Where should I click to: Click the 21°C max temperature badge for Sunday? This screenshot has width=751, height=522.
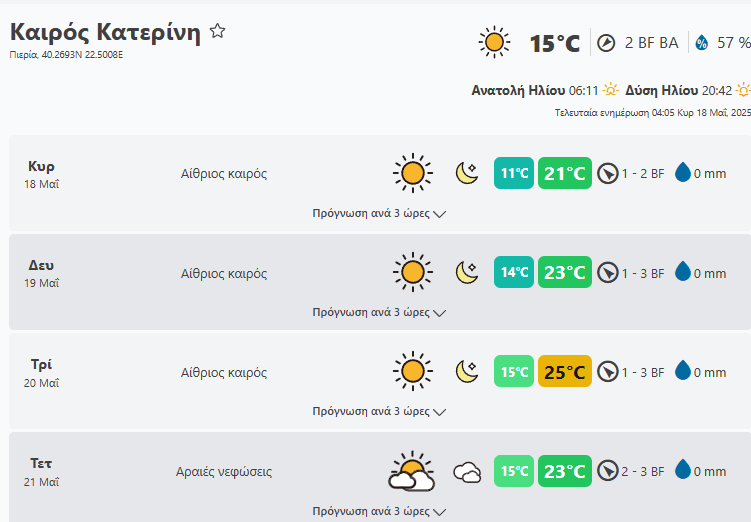point(565,174)
